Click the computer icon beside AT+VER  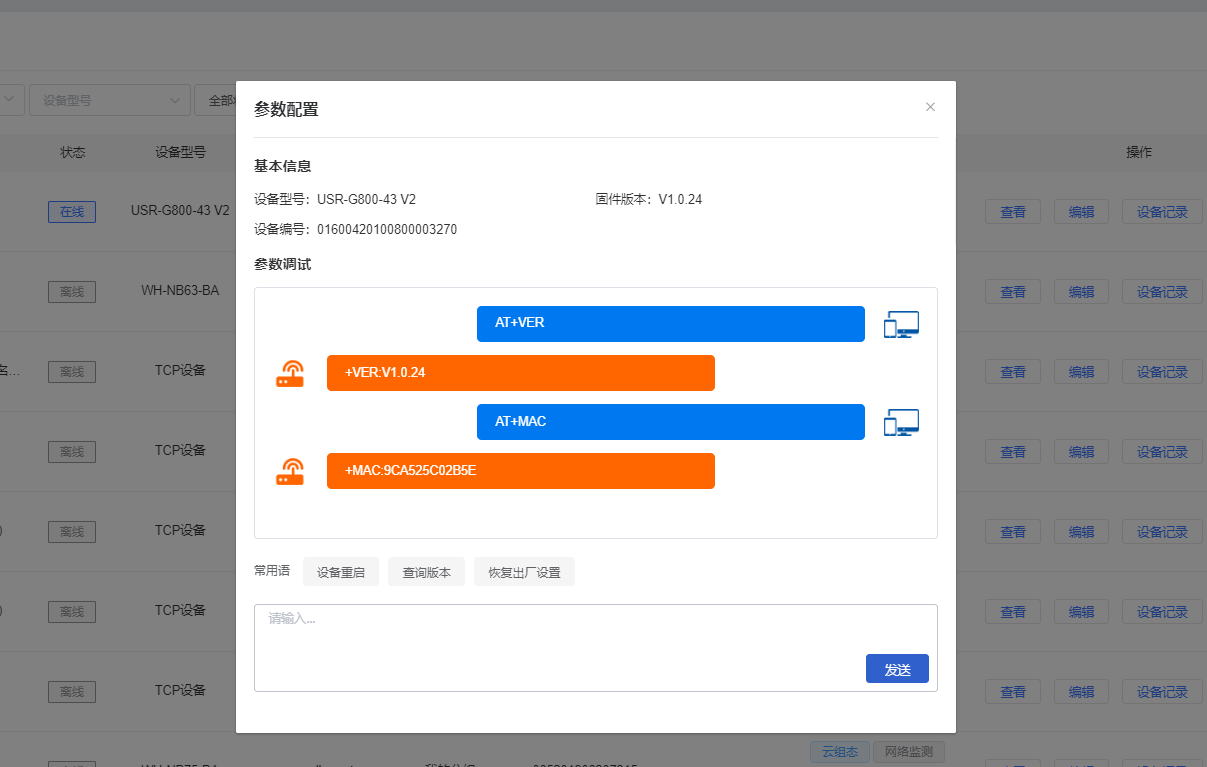[900, 324]
